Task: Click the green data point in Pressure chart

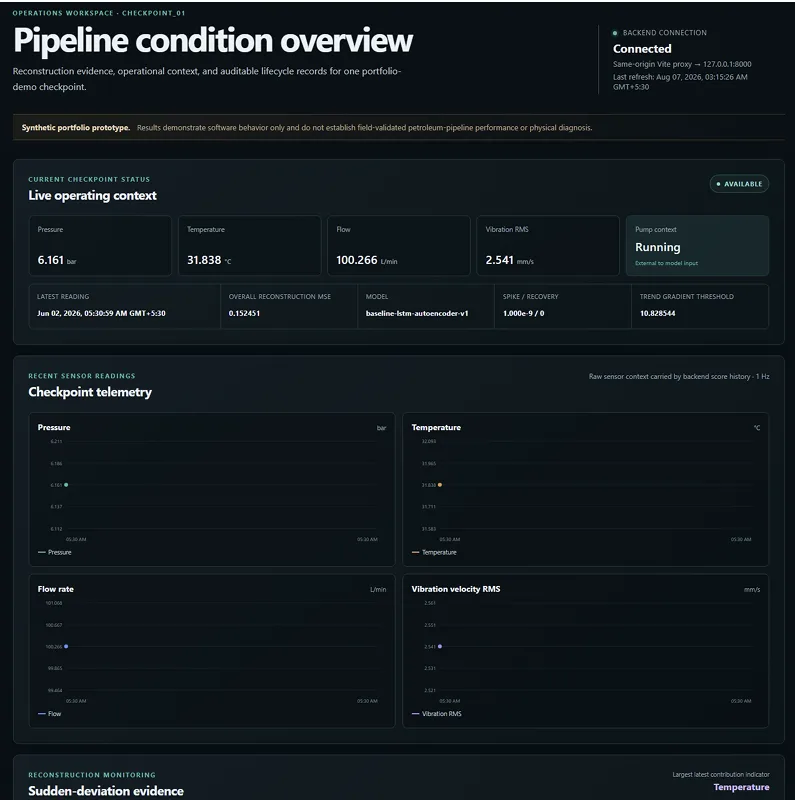Action: pos(66,485)
